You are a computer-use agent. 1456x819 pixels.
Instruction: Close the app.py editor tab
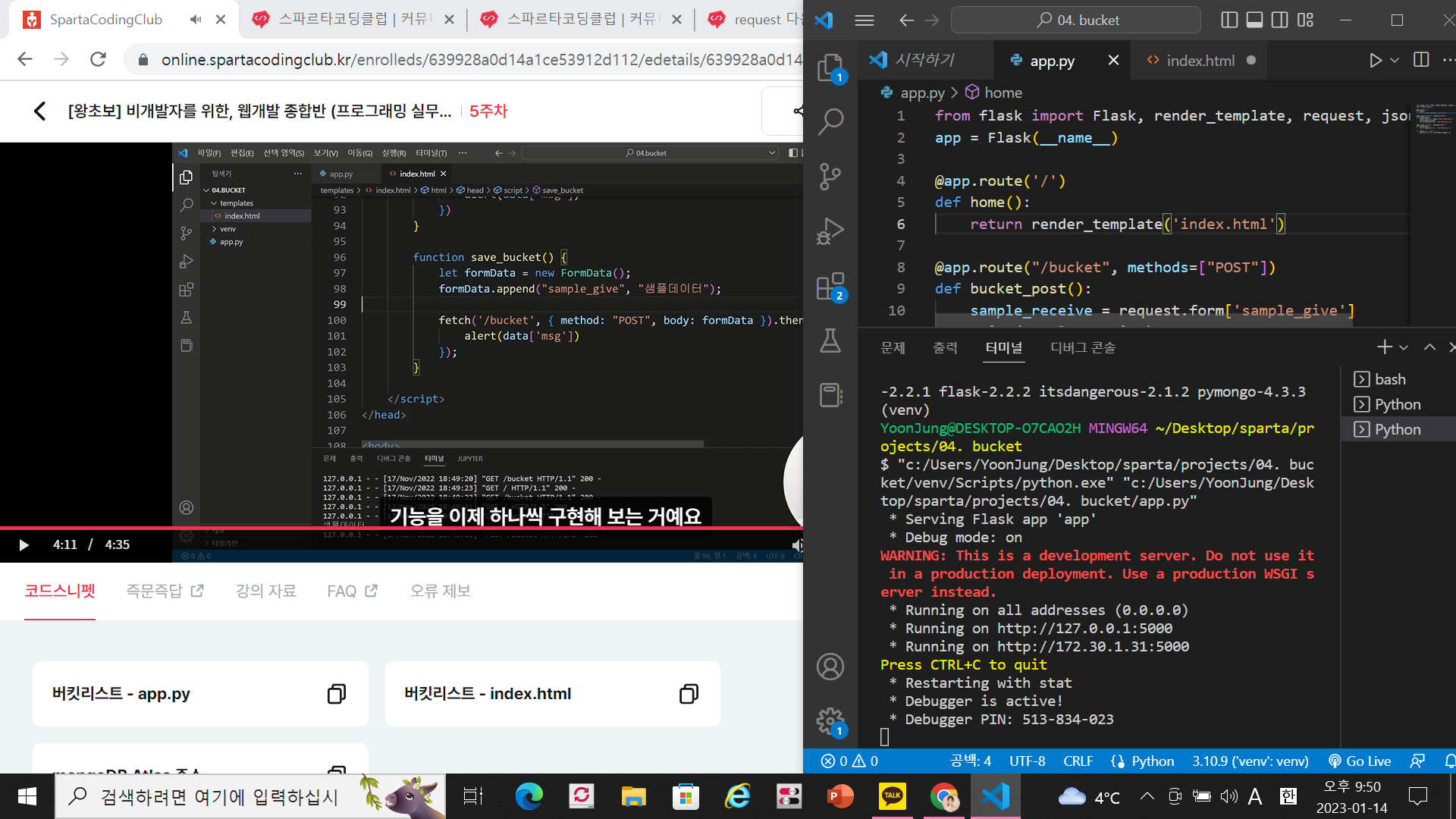click(x=1113, y=60)
